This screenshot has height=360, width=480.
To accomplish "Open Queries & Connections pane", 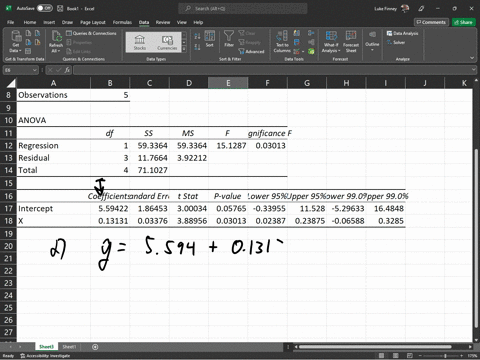I will pos(91,33).
